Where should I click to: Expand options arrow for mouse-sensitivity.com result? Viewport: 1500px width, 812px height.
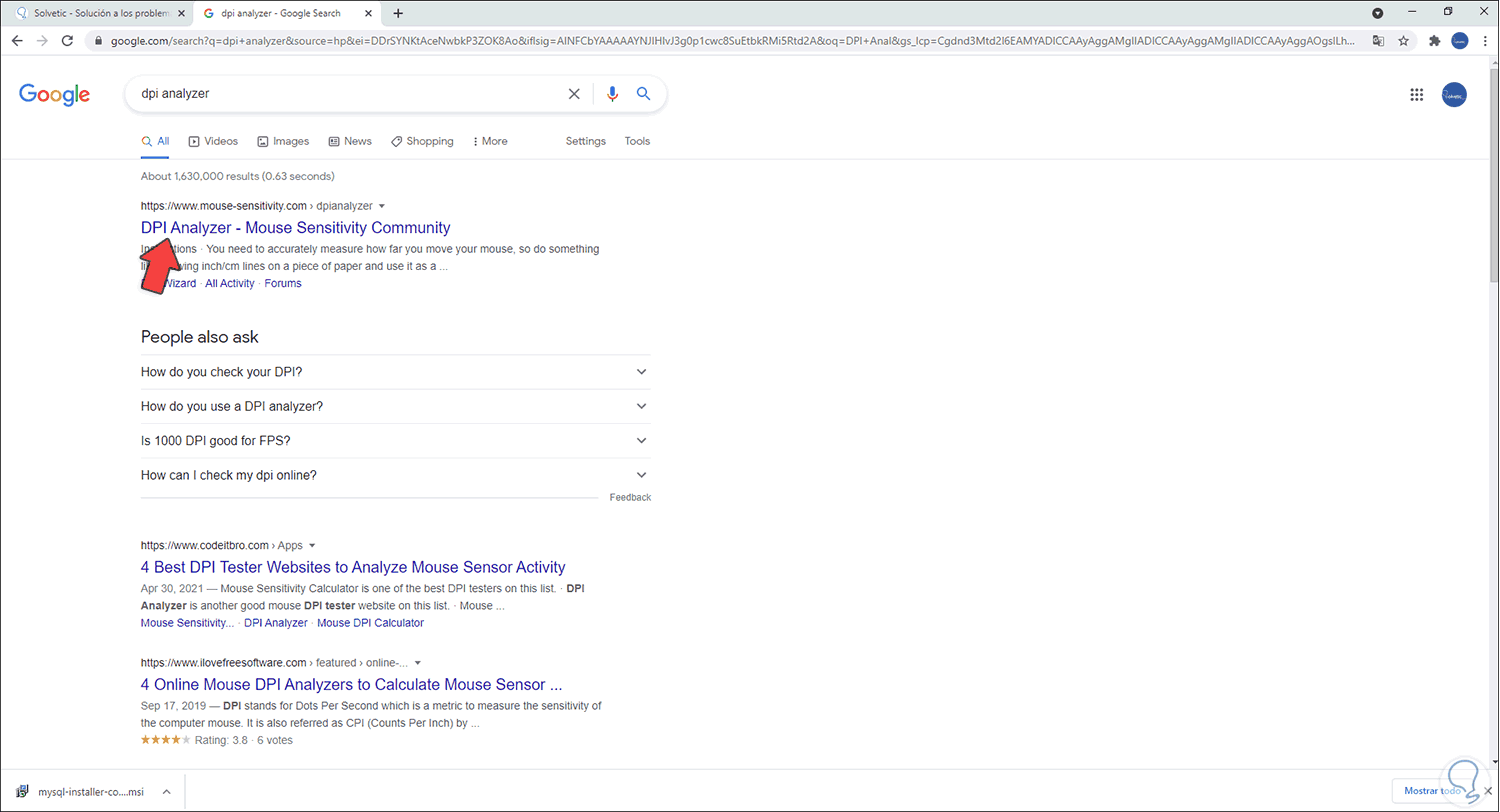tap(382, 206)
